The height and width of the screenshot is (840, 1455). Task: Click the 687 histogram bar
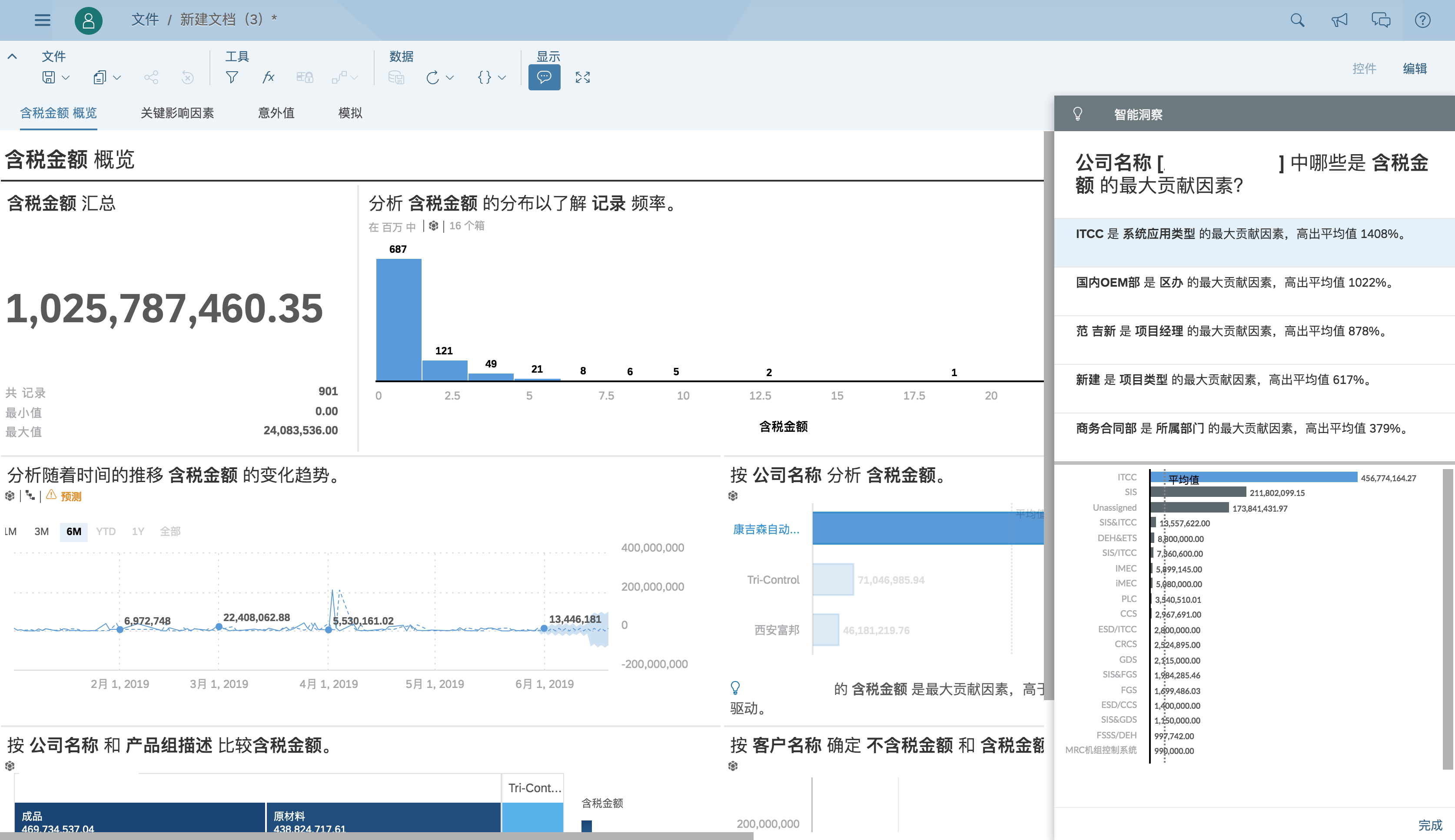tap(399, 320)
